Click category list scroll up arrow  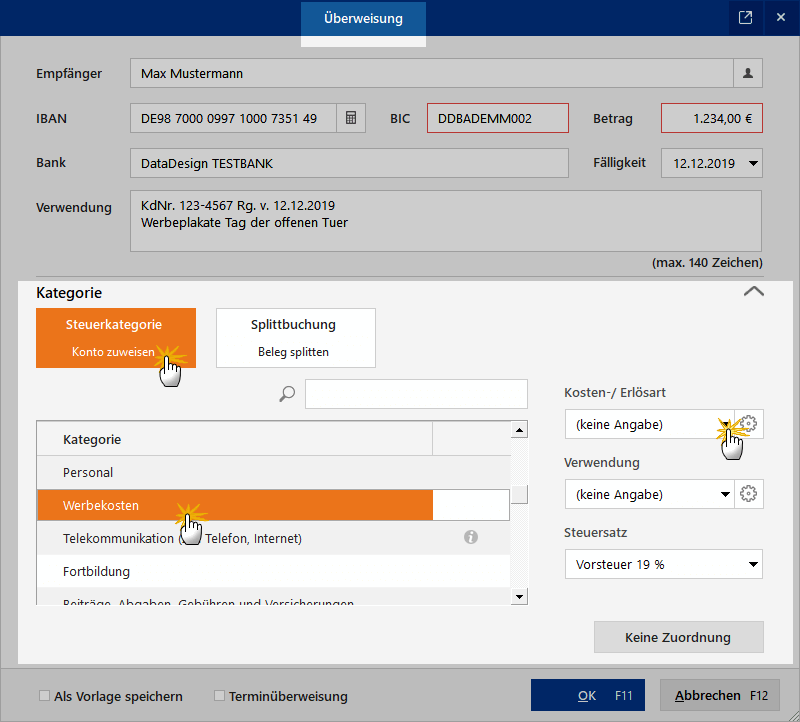[x=519, y=430]
